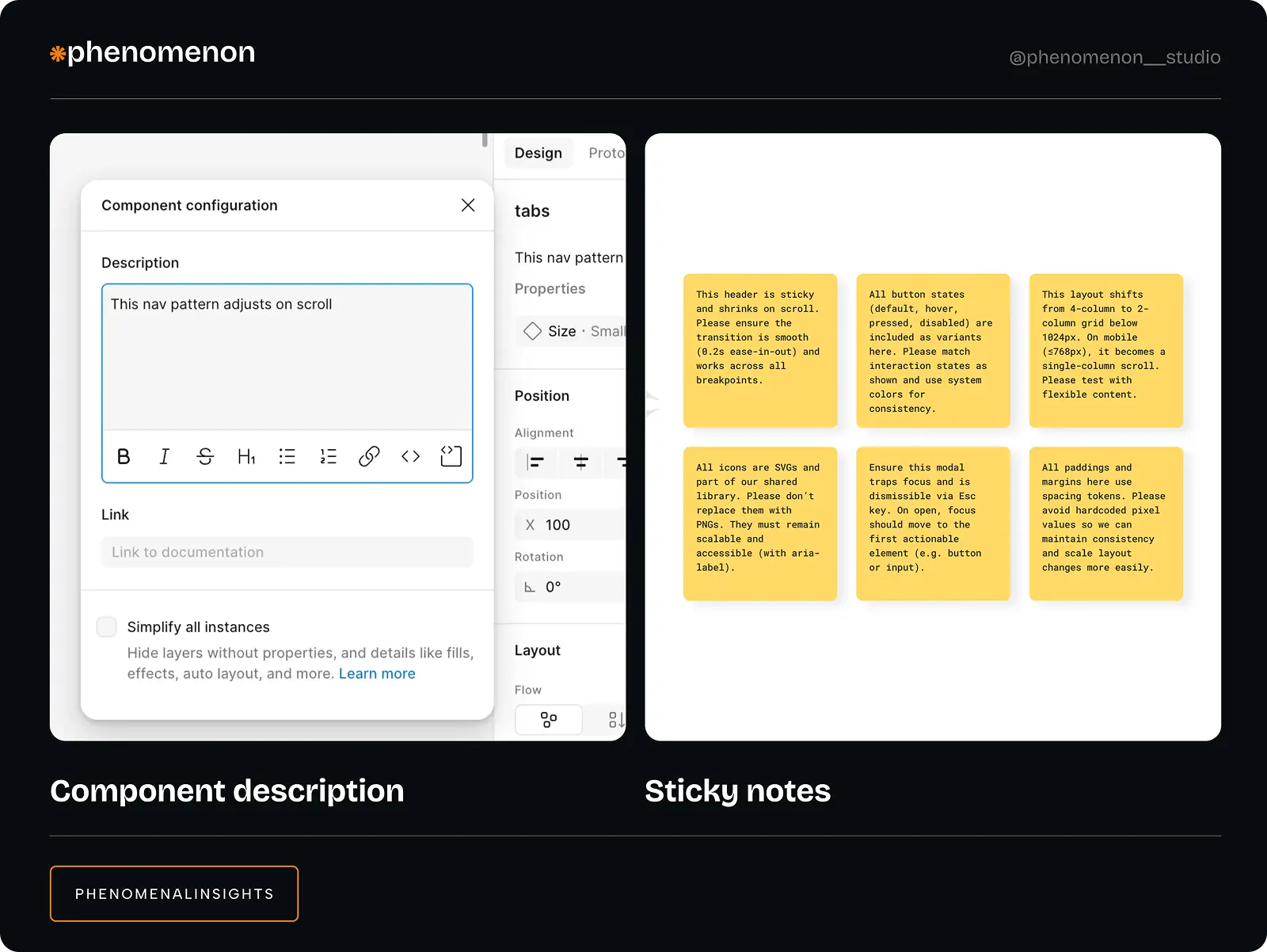The height and width of the screenshot is (952, 1267).
Task: Click the Link to documentation field
Action: [287, 552]
